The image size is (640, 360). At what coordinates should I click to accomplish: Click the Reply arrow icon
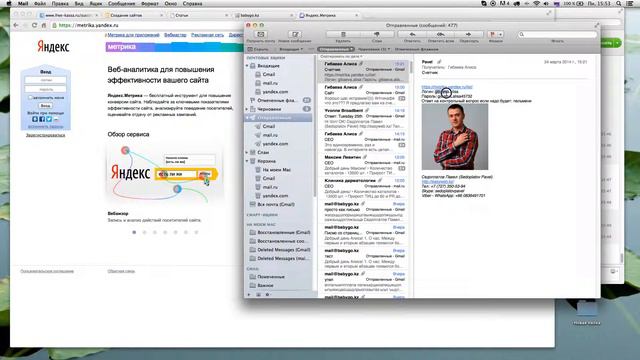point(412,35)
